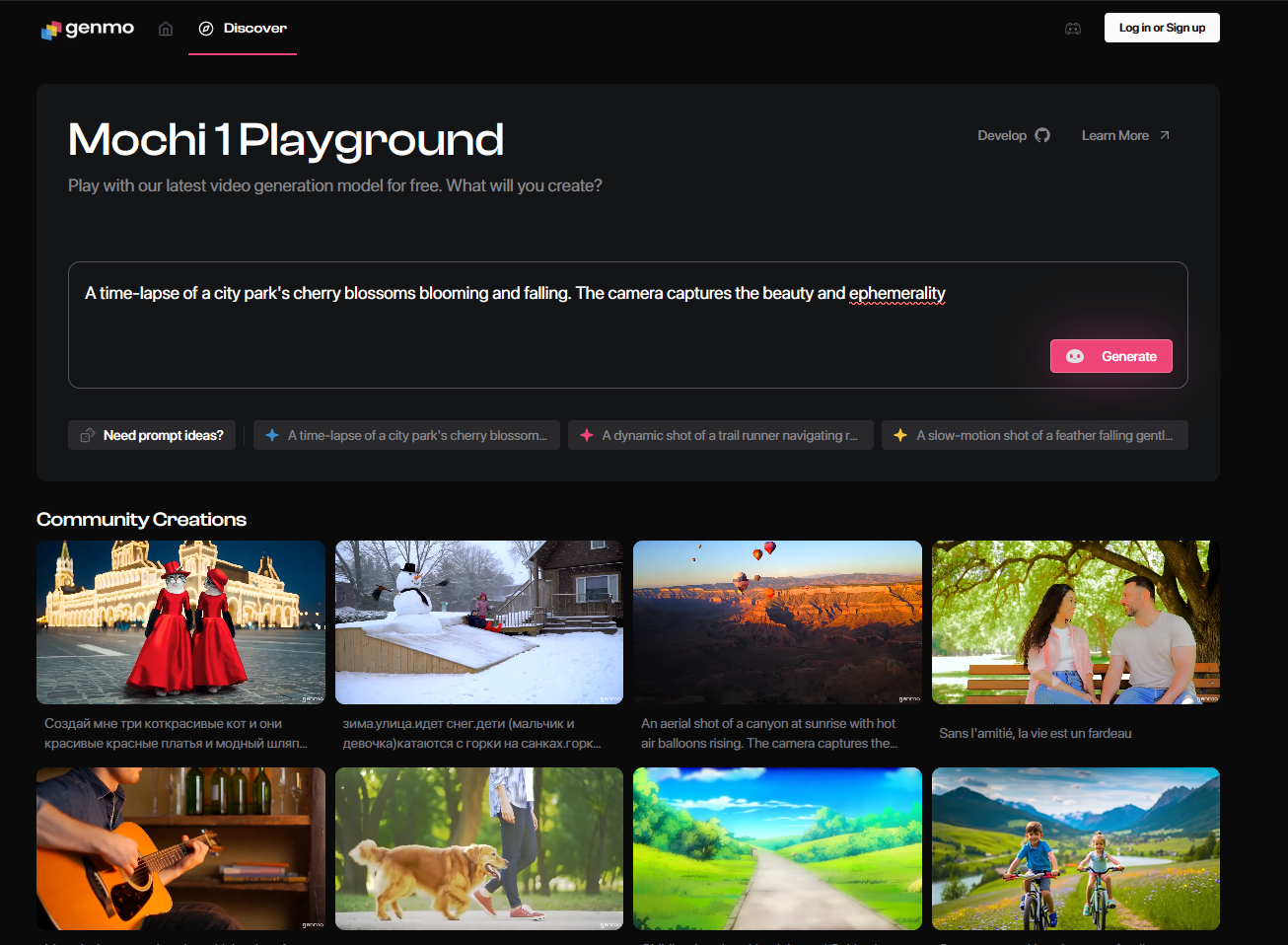Click Need prompt ideas? button
The image size is (1288, 945).
pos(152,435)
